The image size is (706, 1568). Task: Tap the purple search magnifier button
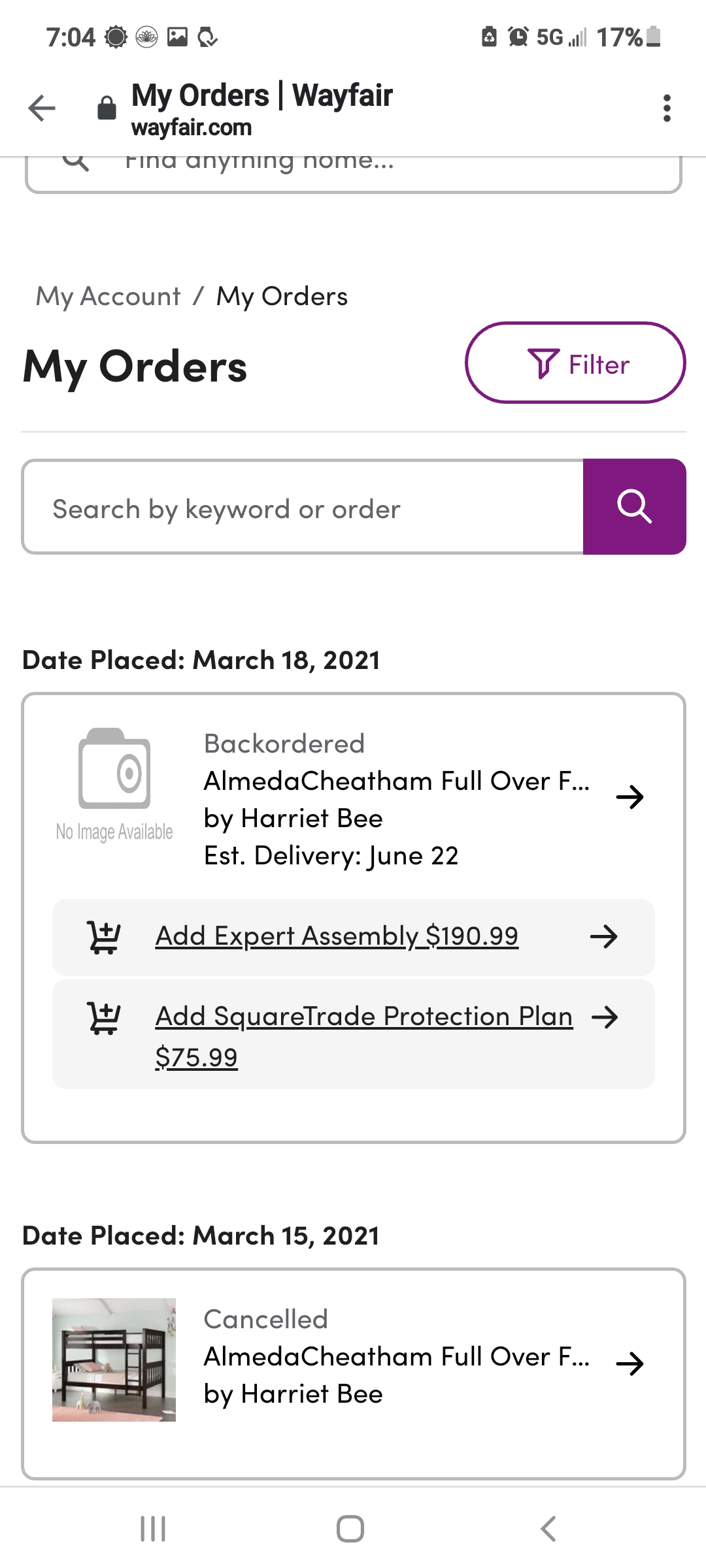pos(633,506)
